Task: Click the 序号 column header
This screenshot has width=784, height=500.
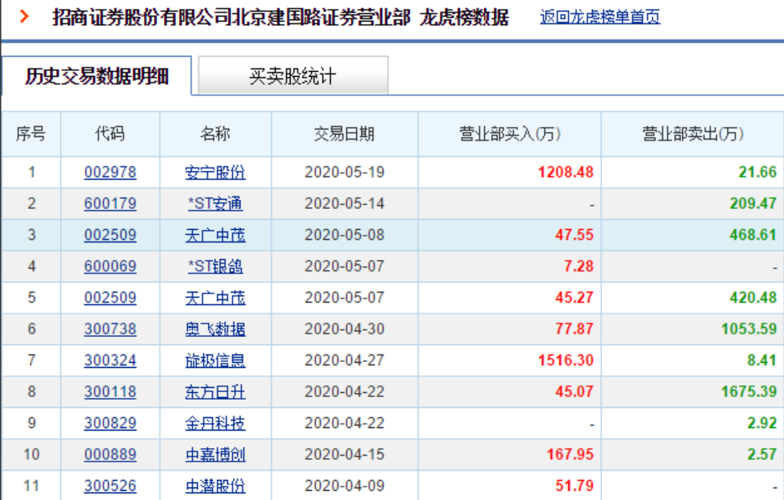Action: 31,134
